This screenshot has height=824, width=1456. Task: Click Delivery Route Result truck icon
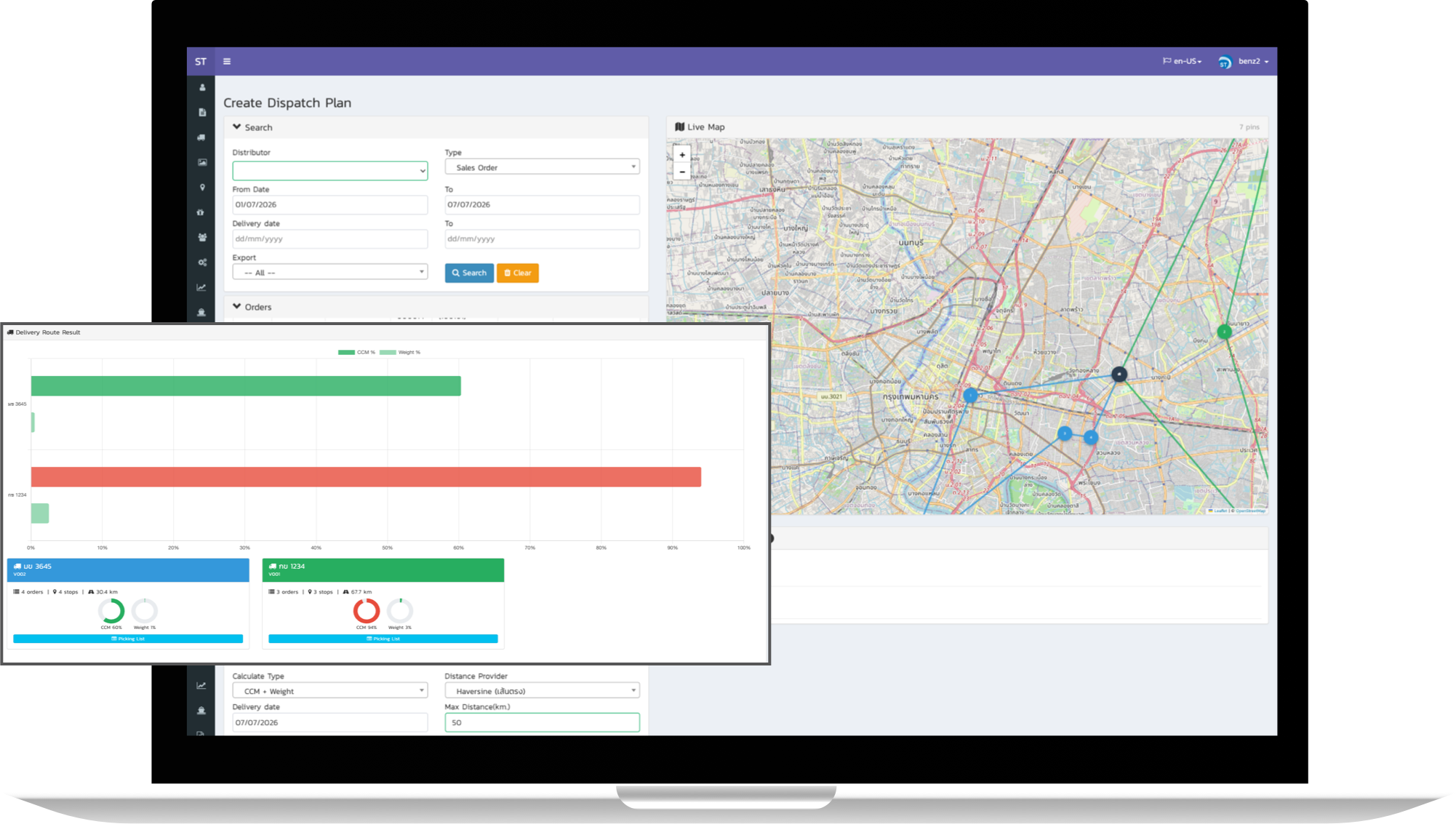point(10,332)
